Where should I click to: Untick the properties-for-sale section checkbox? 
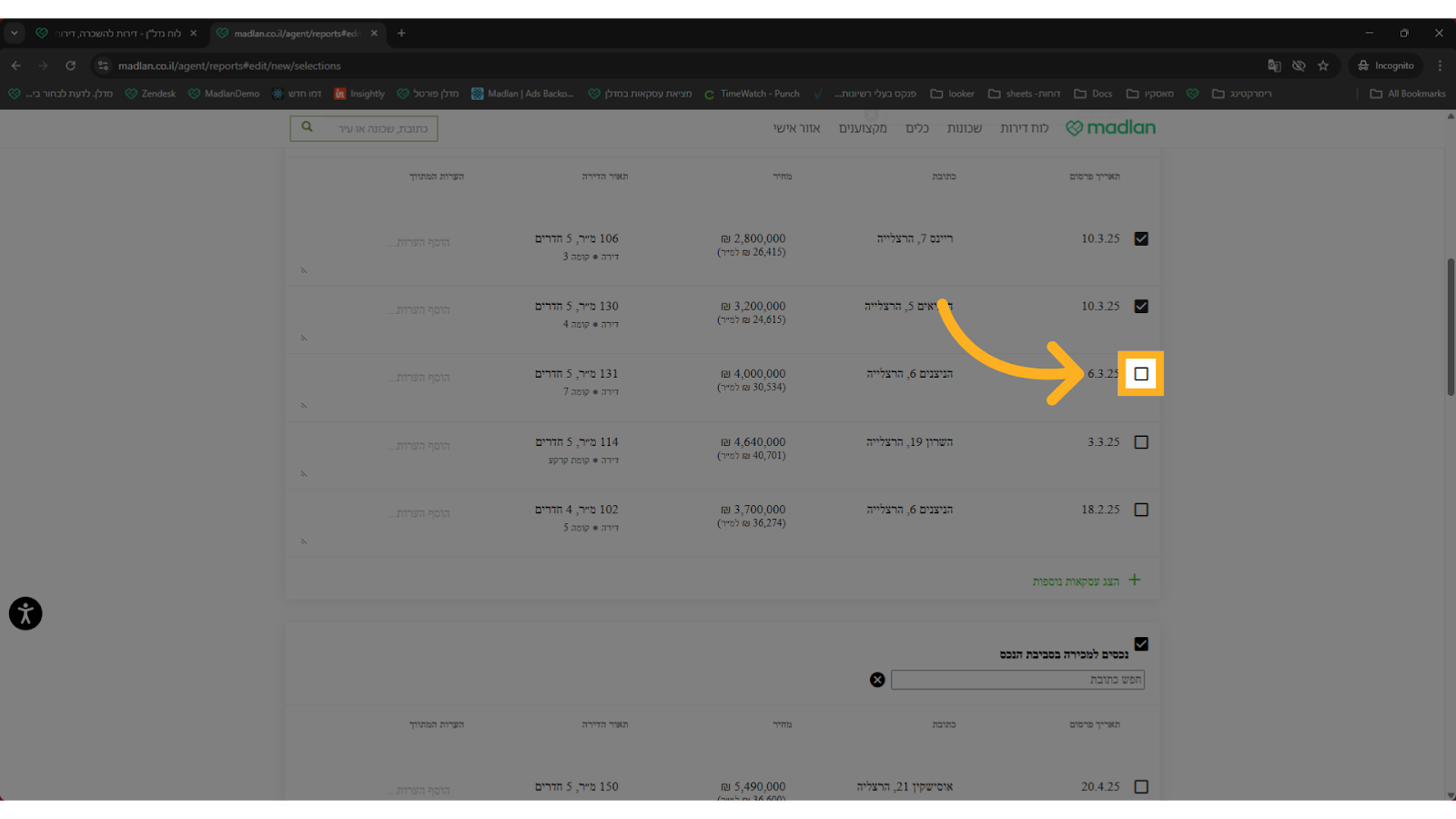tap(1141, 644)
